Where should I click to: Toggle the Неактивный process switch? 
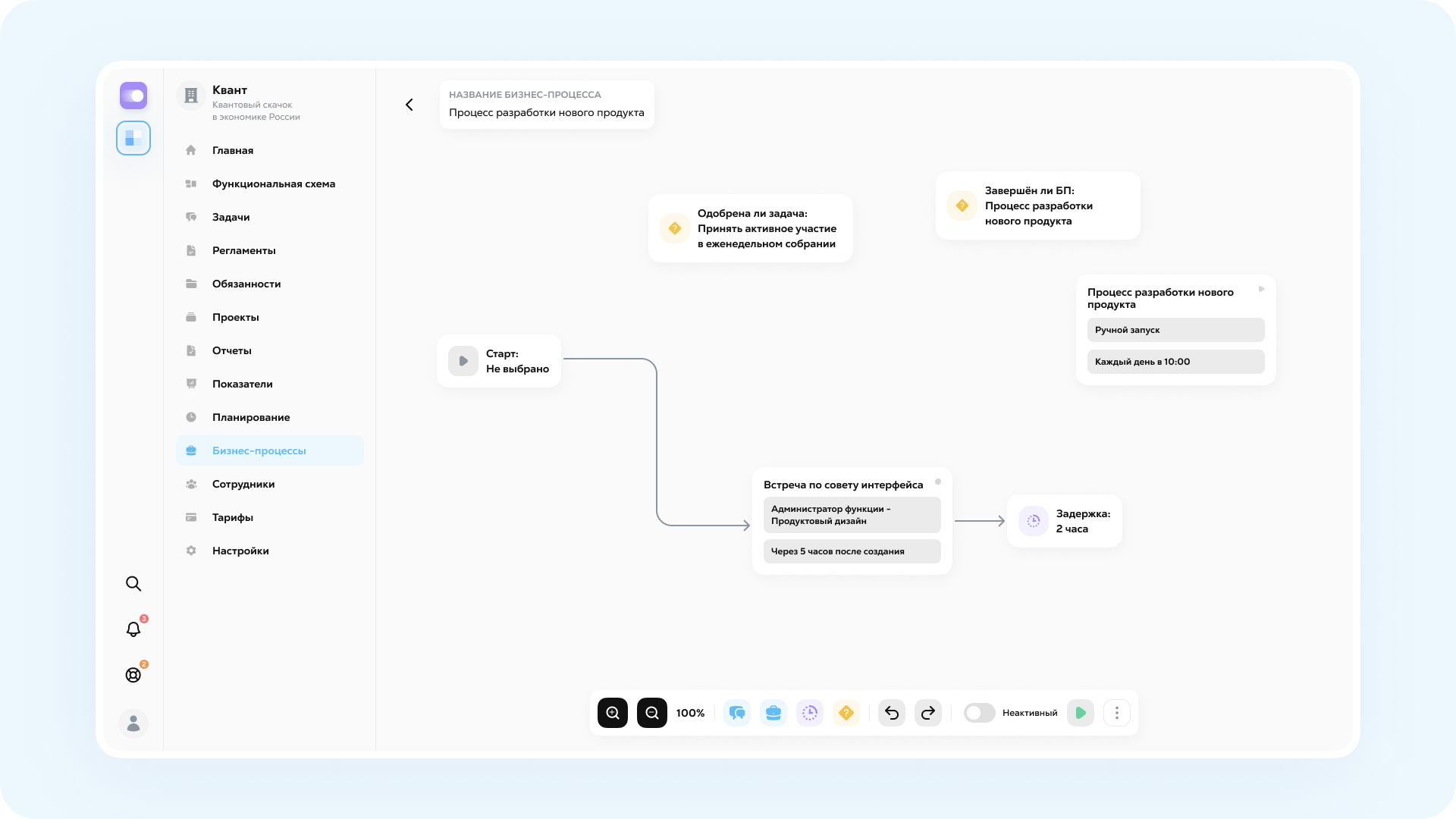tap(979, 713)
